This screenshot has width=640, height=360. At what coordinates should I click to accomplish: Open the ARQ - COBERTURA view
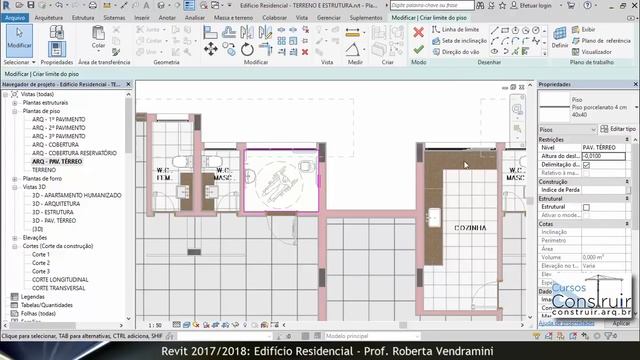coord(55,145)
